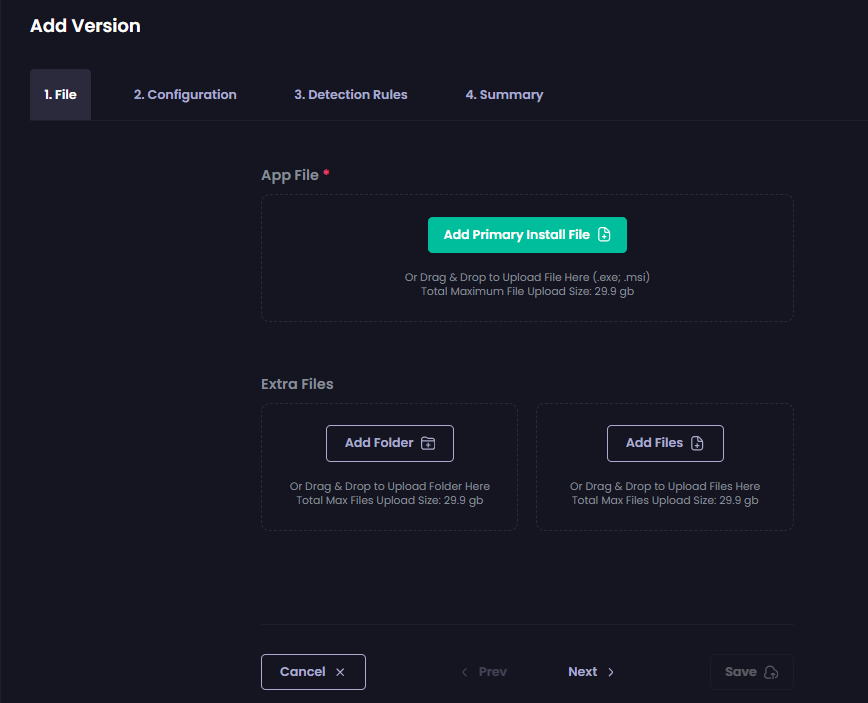Screen dimensions: 868x703
Task: Click the Save button
Action: [751, 671]
